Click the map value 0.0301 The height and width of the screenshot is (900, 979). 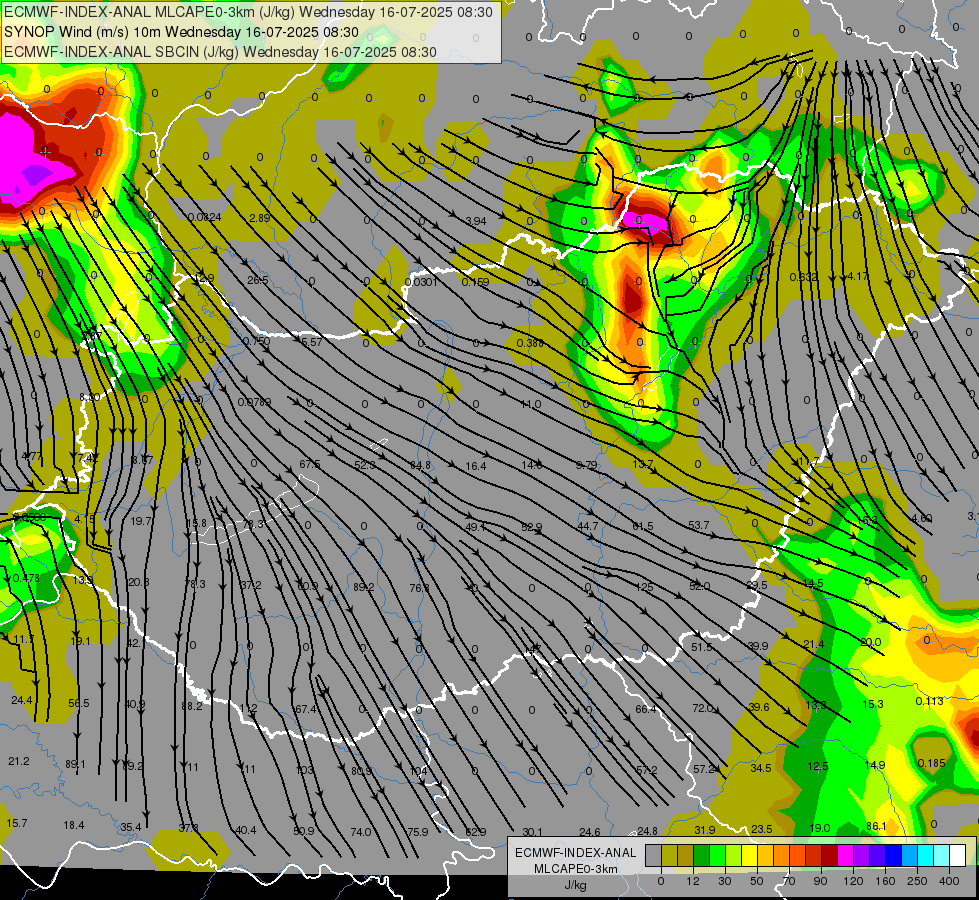[421, 282]
